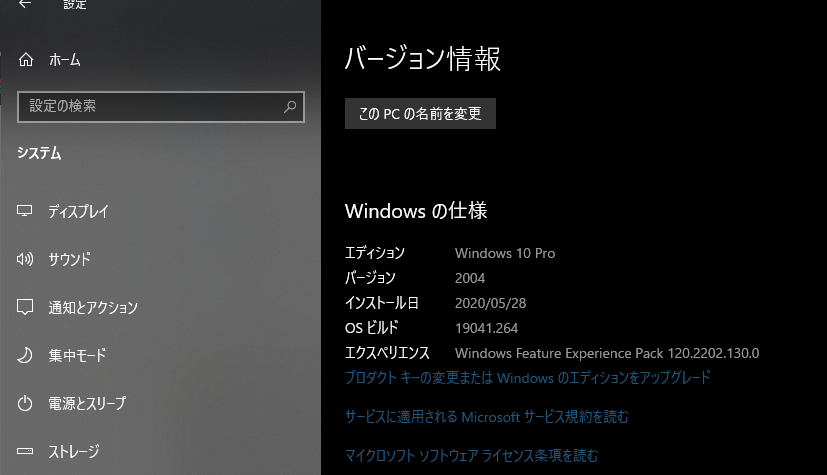Image resolution: width=827 pixels, height=475 pixels.
Task: Click the OS ビルド label
Action: pyautogui.click(x=371, y=328)
